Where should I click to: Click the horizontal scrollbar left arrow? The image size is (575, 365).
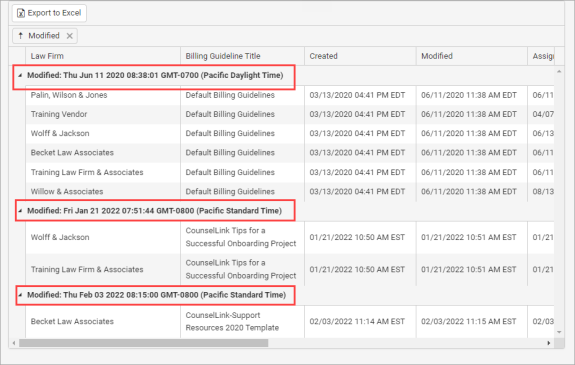[14, 343]
